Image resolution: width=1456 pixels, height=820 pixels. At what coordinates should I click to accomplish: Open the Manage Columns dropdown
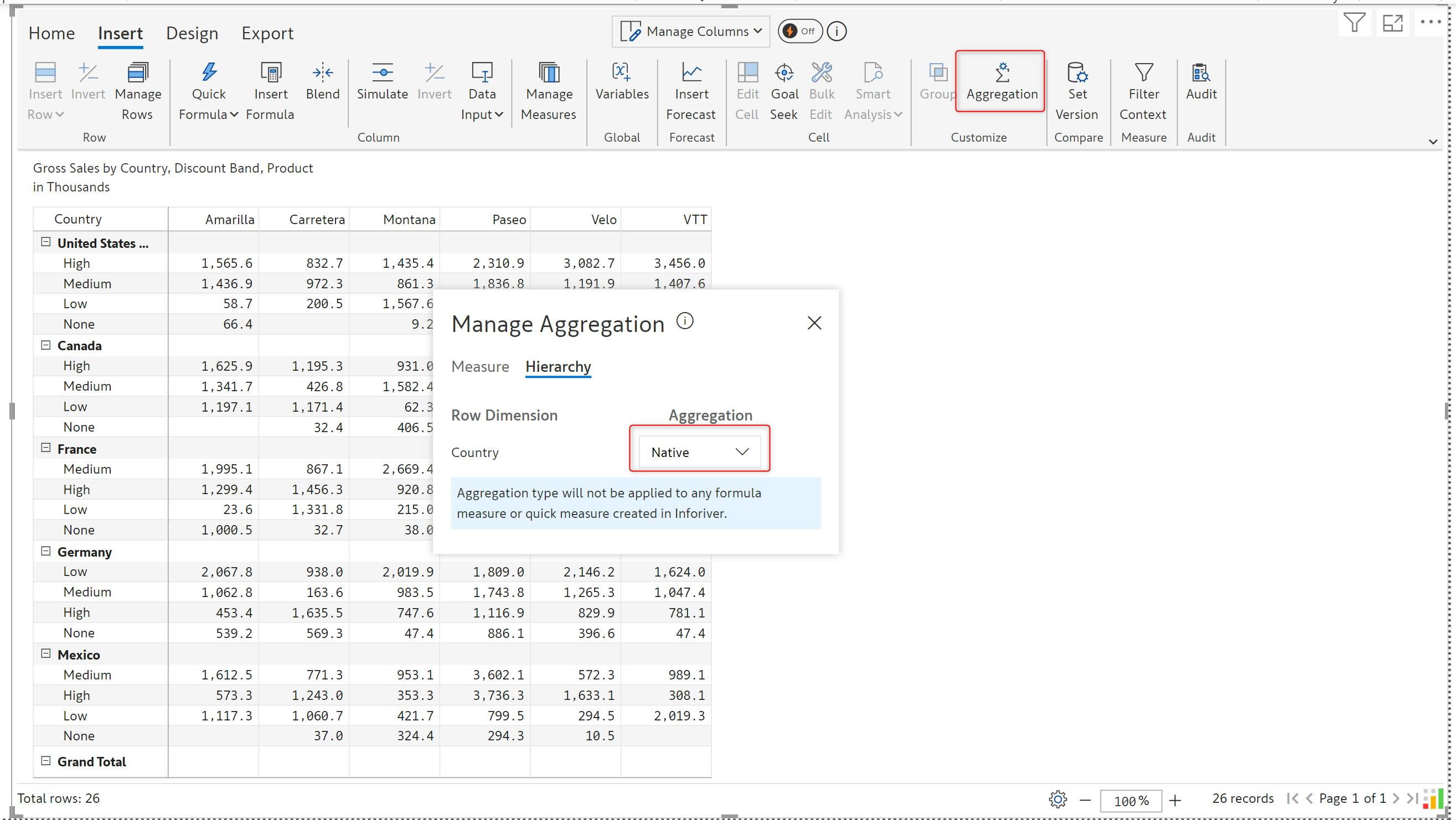coord(691,32)
